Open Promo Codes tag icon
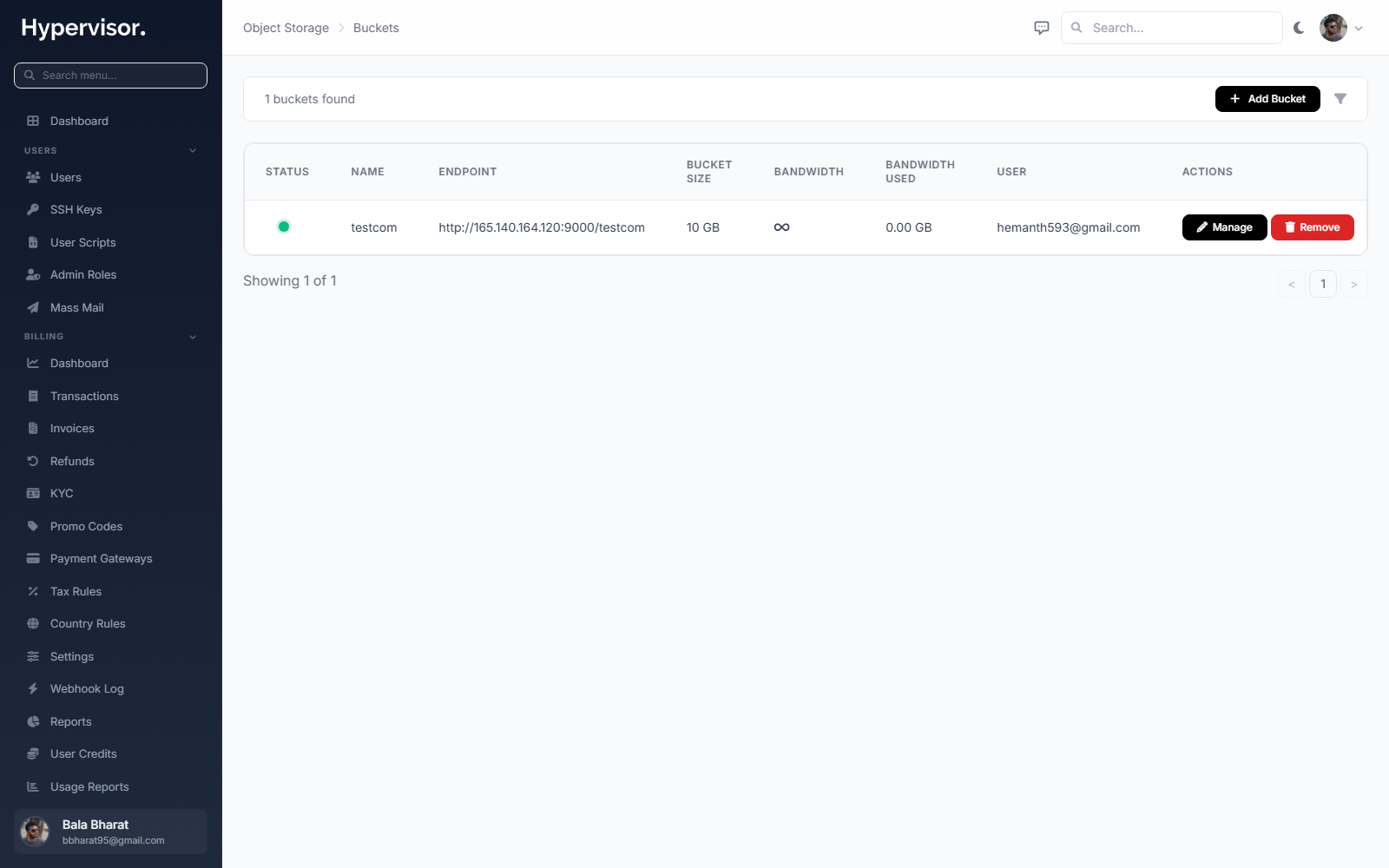 [x=33, y=526]
